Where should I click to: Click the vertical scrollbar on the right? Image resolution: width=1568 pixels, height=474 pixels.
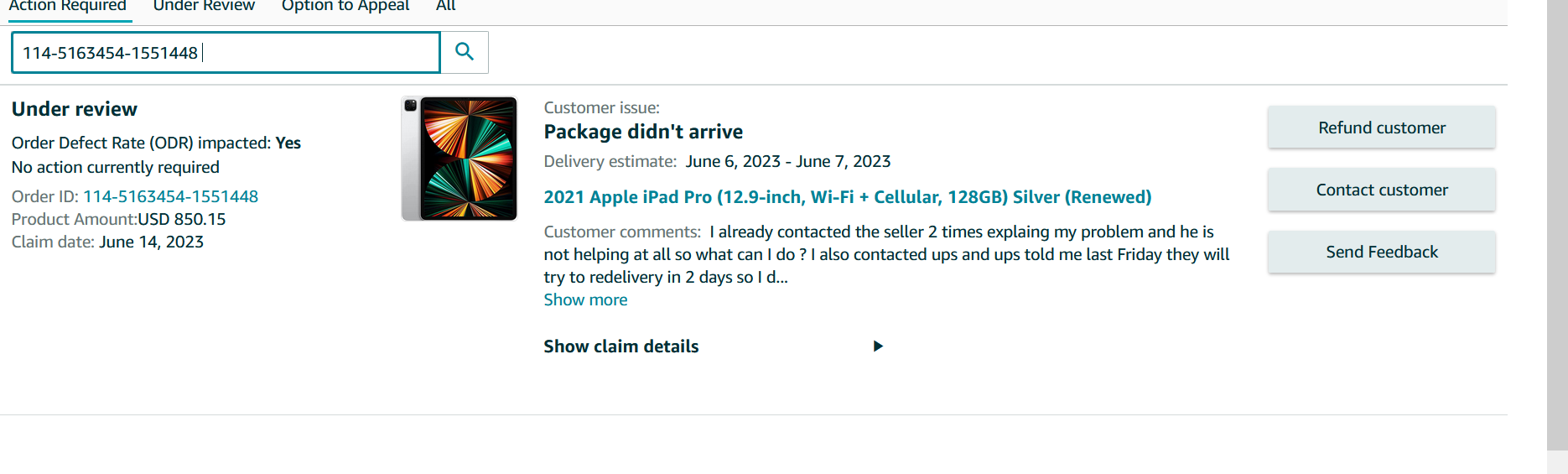click(x=1557, y=237)
